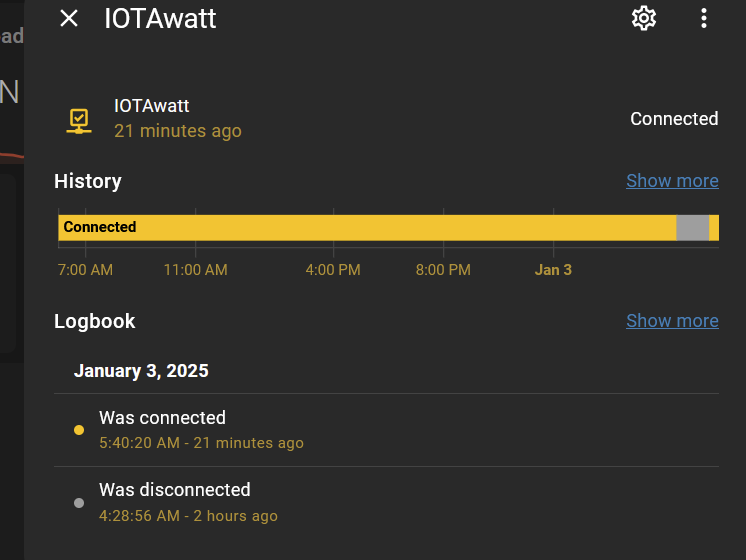This screenshot has width=746, height=560.
Task: Click the 11:00 AM timeline label
Action: tap(196, 270)
